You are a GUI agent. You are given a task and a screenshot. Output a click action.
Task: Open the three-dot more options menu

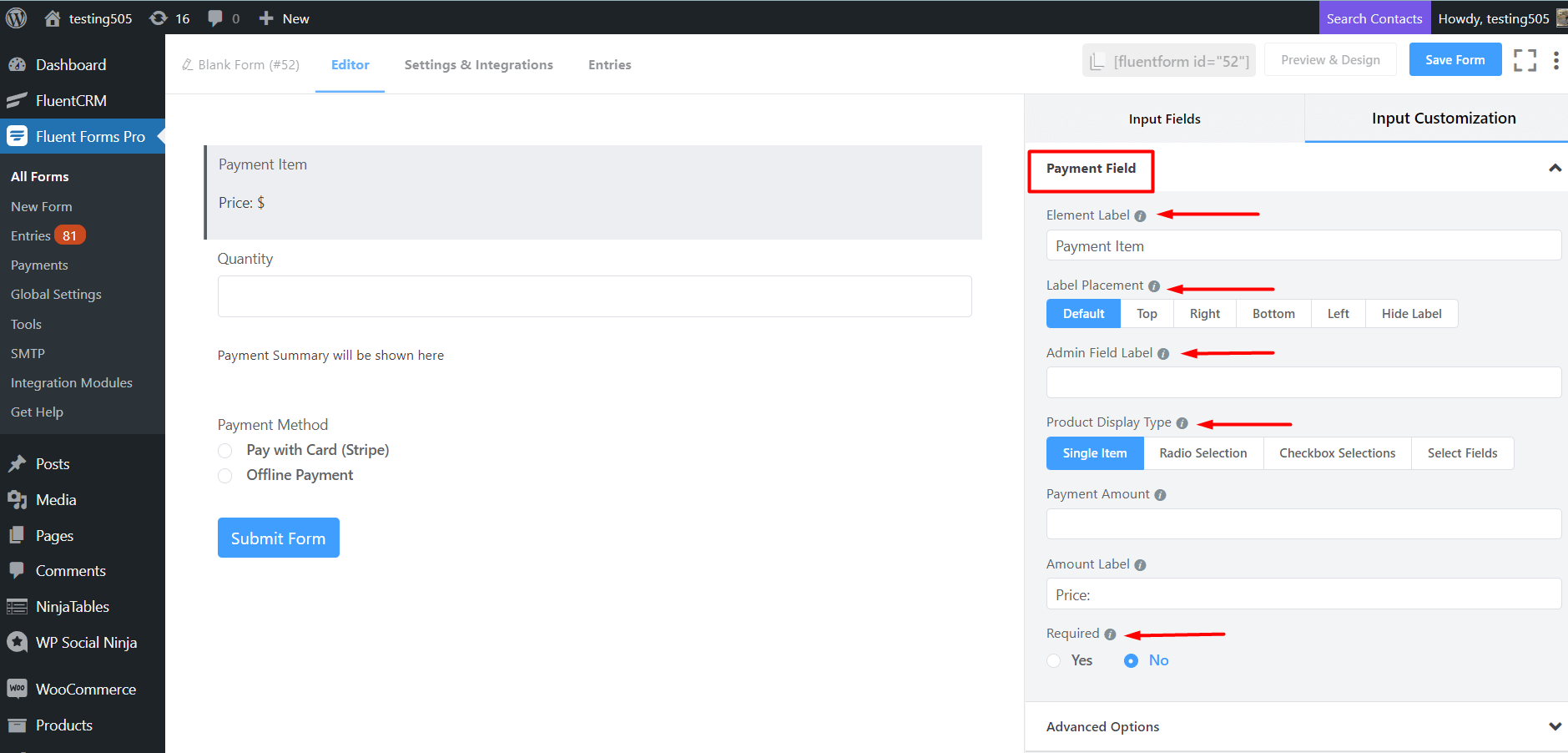coord(1555,60)
